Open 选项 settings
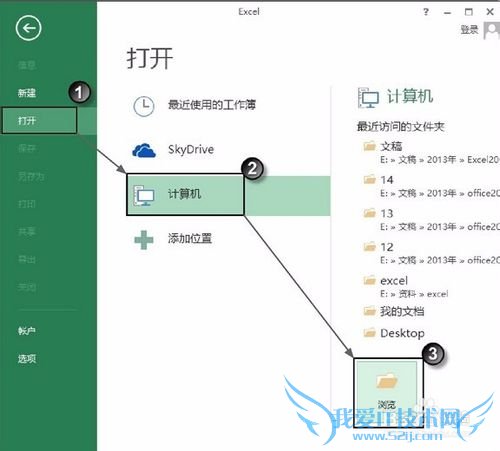Image resolution: width=500 pixels, height=451 pixels. (x=27, y=359)
